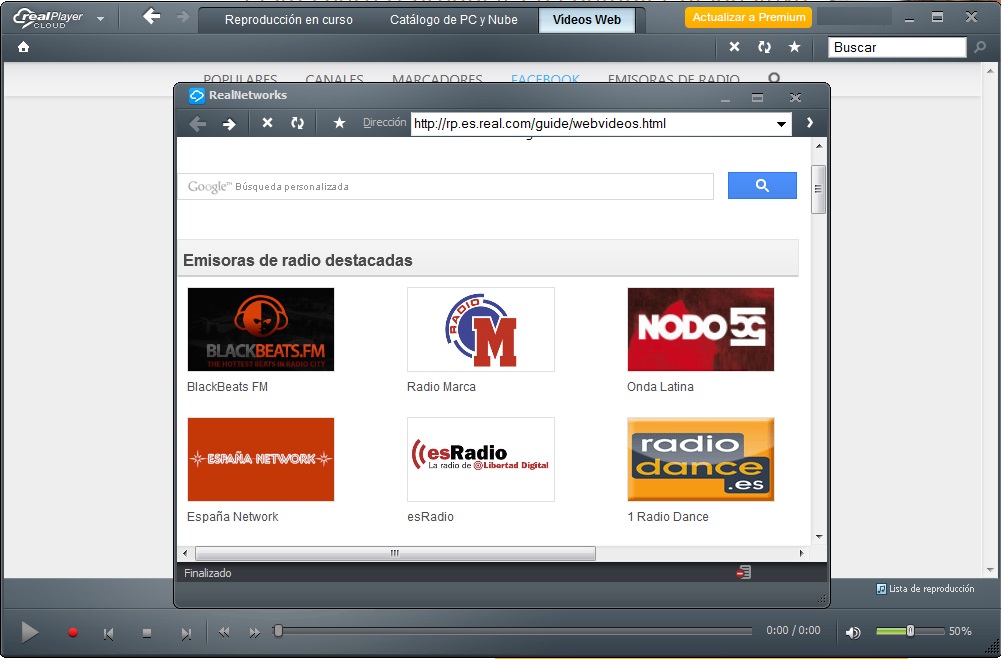Click the popup's horizontal scrollbar thumb

pos(395,554)
